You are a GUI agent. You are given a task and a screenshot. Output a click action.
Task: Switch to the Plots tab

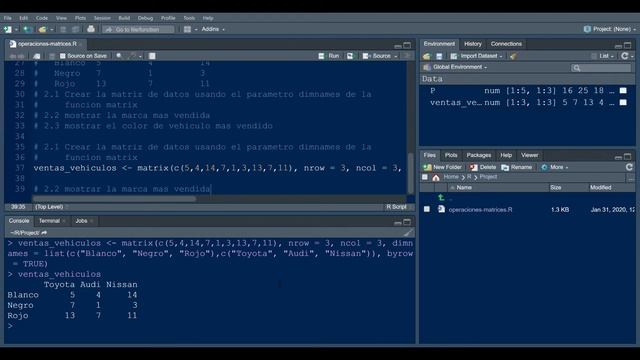pos(451,156)
